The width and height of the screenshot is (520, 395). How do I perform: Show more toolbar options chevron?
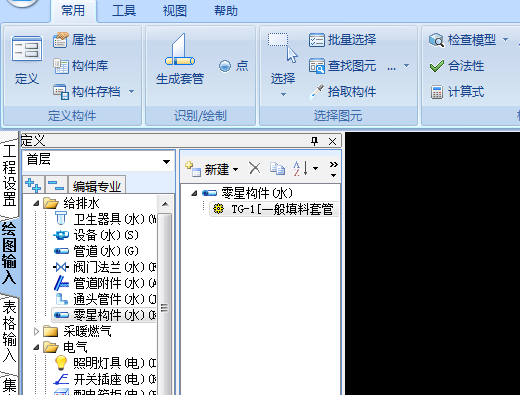pyautogui.click(x=334, y=169)
